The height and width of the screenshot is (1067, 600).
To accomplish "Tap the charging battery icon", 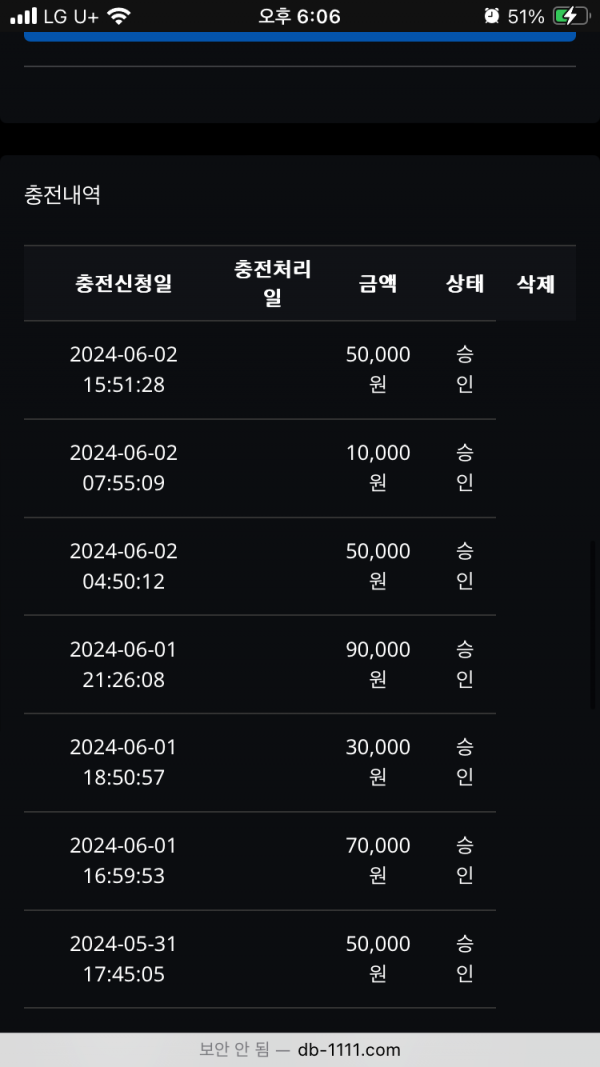I will tap(570, 16).
